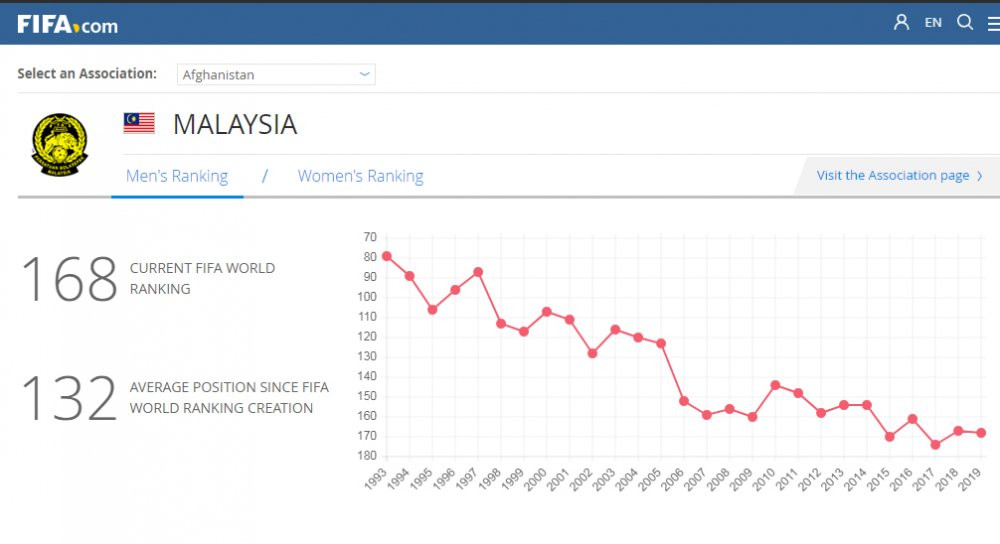The width and height of the screenshot is (1000, 544).
Task: Click the MALAYSIA heading text
Action: click(x=235, y=124)
